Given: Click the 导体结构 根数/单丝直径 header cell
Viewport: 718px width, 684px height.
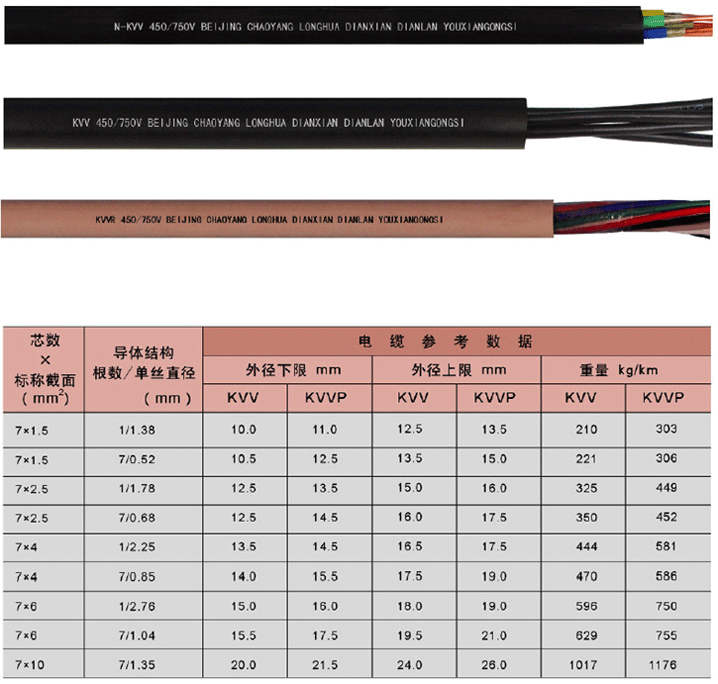Looking at the screenshot, I should [x=144, y=369].
